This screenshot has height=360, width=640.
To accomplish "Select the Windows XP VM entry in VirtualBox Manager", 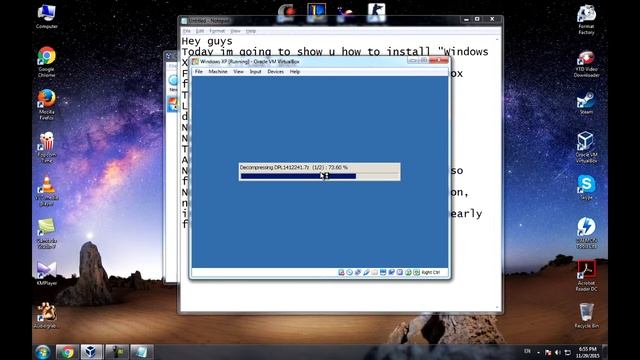I will coord(173,104).
